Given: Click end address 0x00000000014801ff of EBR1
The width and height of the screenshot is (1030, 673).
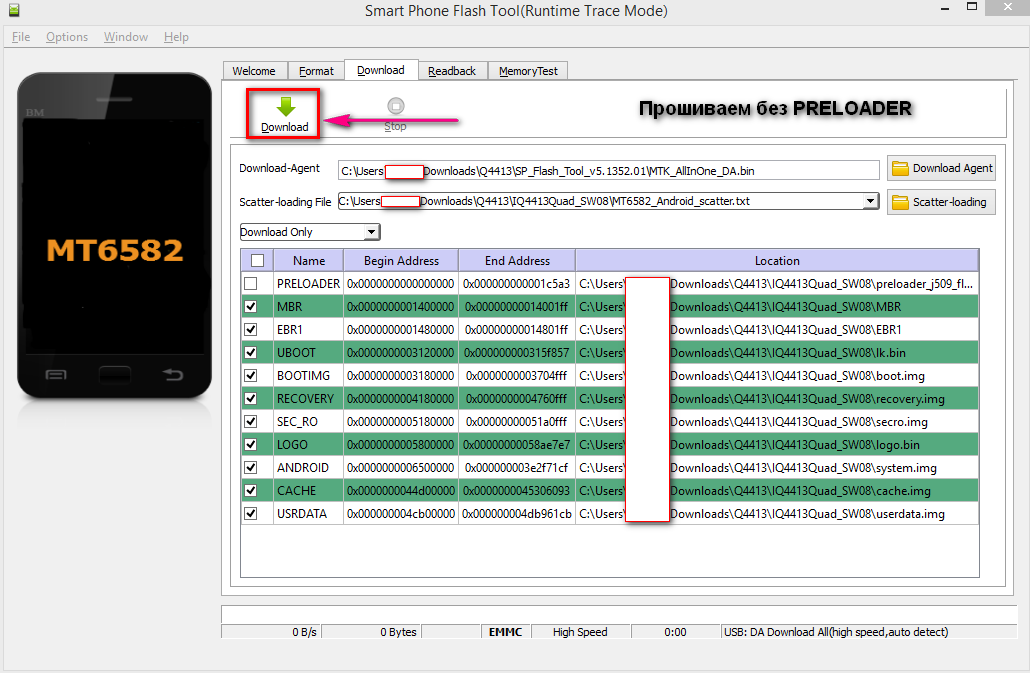Looking at the screenshot, I should click(x=518, y=330).
